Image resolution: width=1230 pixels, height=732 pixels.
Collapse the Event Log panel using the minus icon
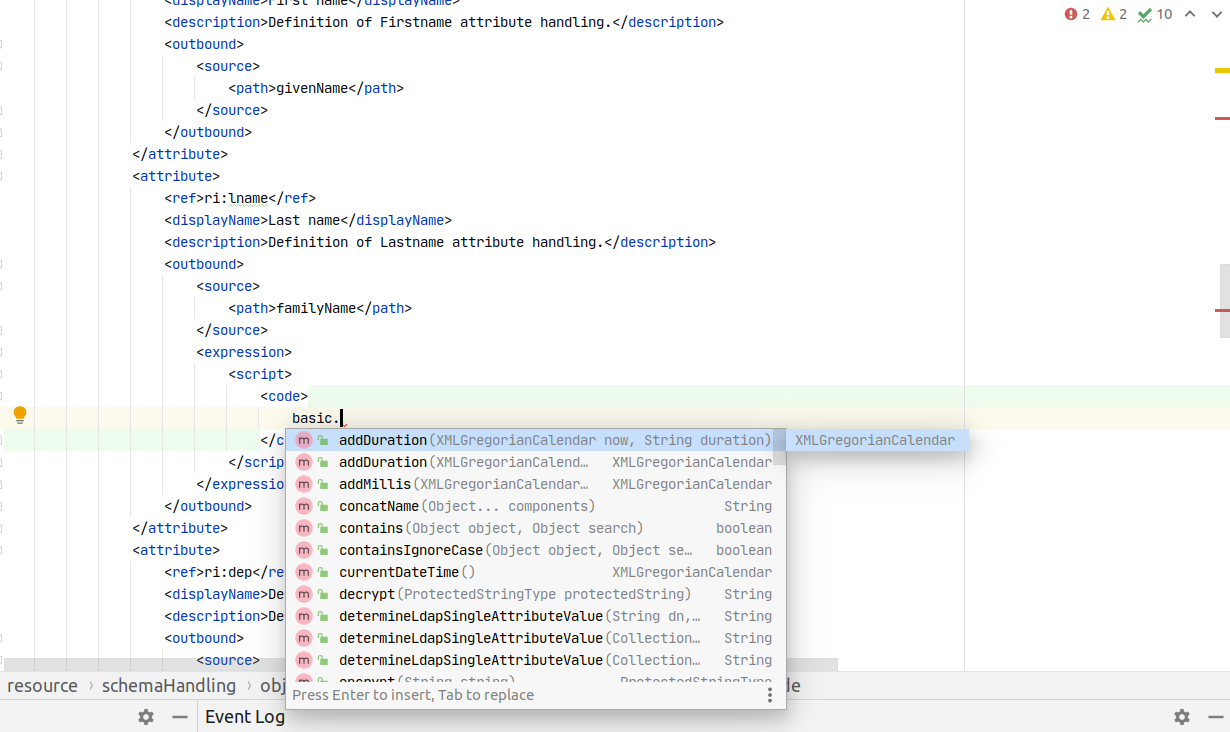pyautogui.click(x=179, y=717)
